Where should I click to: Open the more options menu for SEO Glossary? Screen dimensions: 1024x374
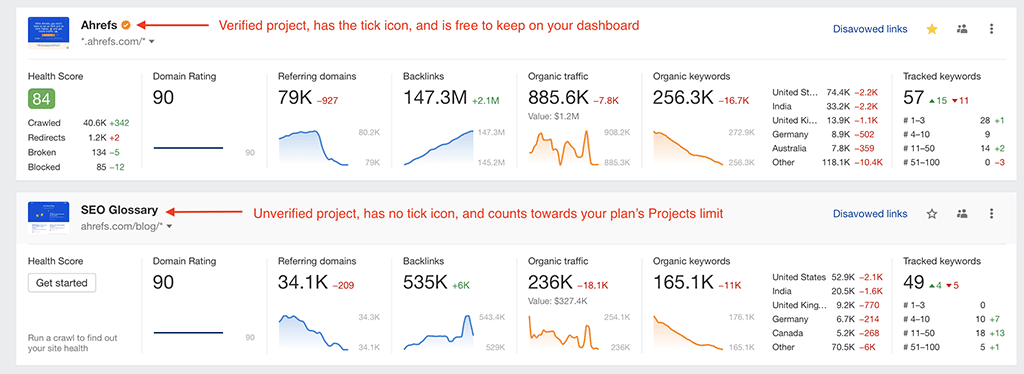pyautogui.click(x=991, y=213)
